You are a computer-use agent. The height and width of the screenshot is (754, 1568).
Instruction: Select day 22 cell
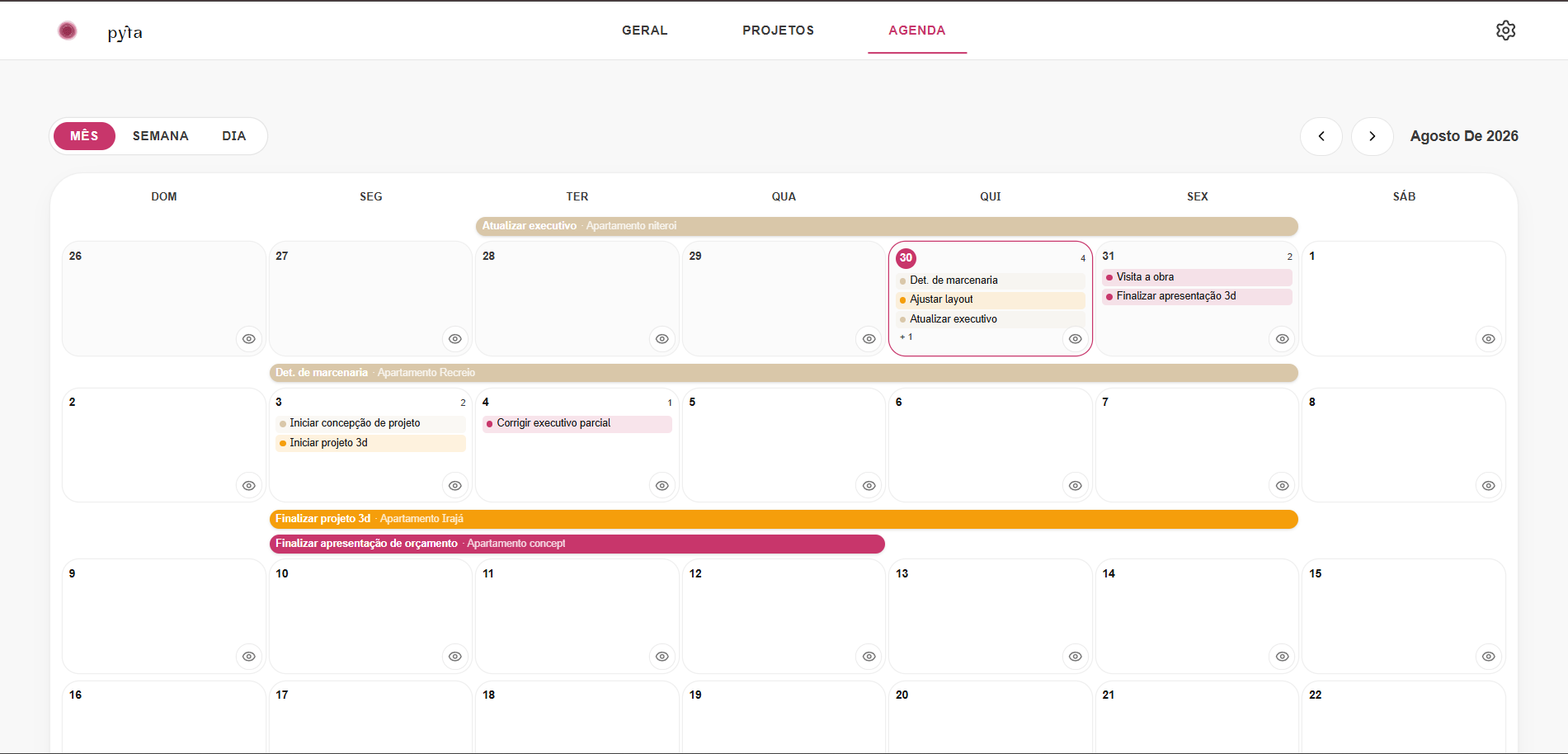[1404, 716]
